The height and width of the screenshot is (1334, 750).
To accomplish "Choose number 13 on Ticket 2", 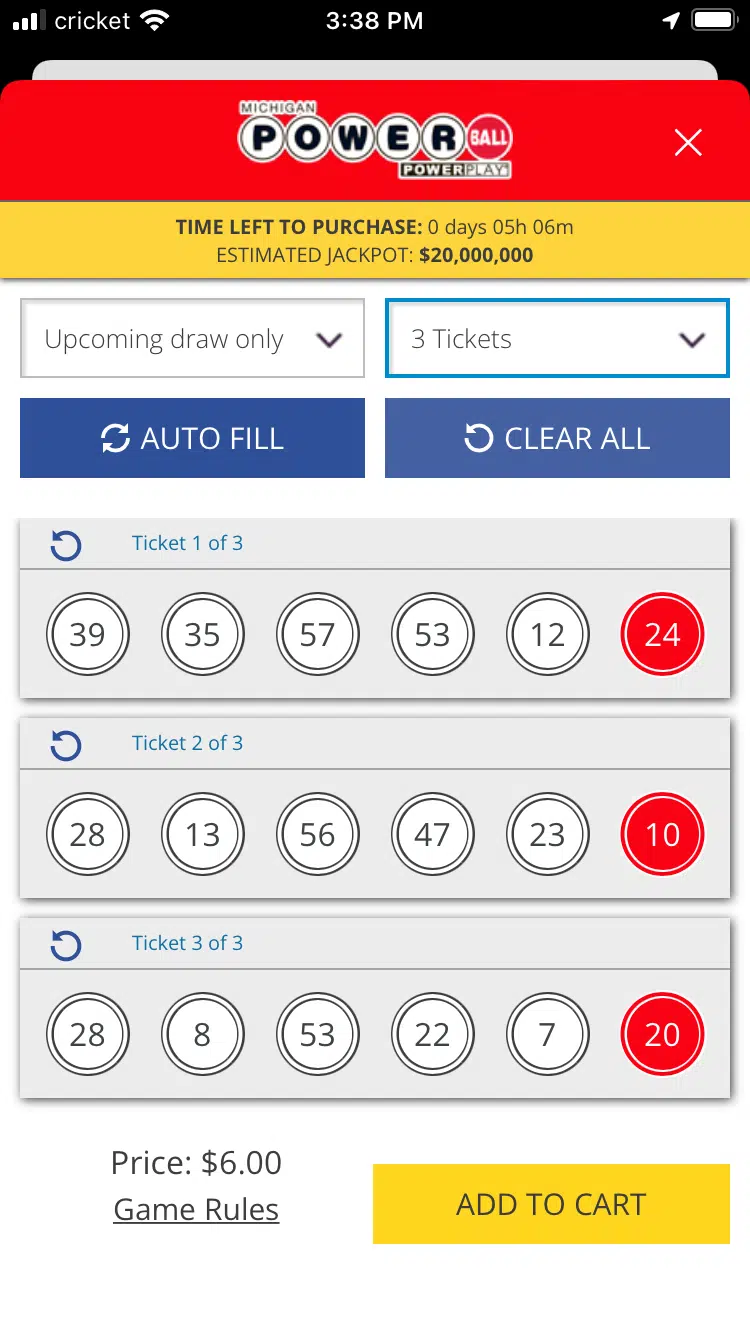I will pyautogui.click(x=202, y=835).
